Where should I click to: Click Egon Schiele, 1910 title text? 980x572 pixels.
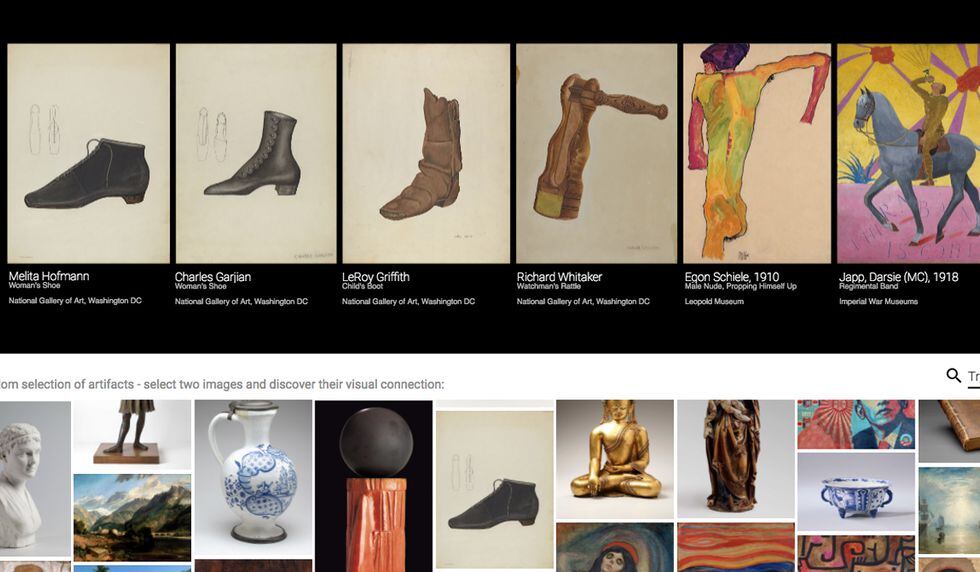[x=732, y=276]
